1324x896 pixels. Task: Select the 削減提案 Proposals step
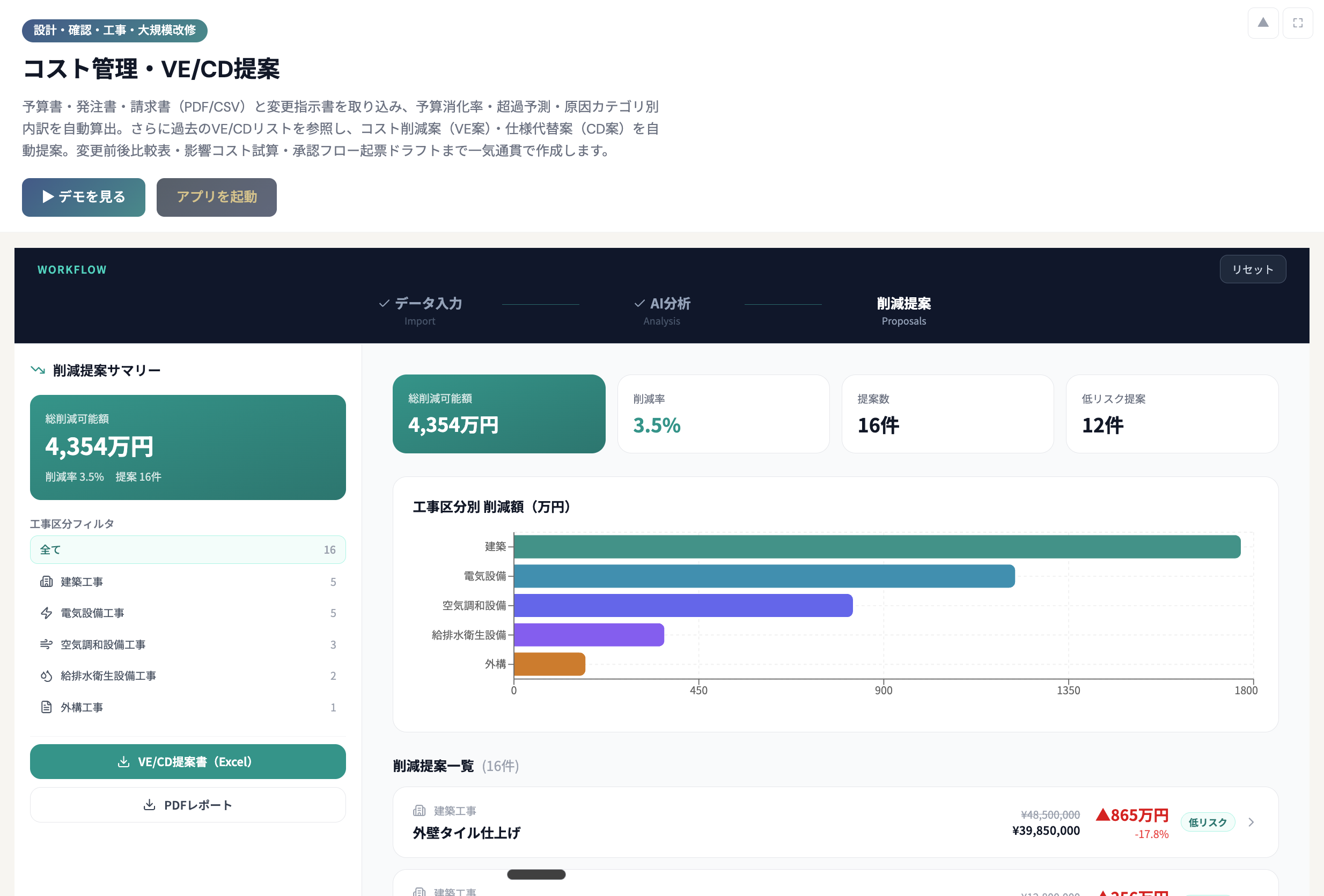point(904,311)
